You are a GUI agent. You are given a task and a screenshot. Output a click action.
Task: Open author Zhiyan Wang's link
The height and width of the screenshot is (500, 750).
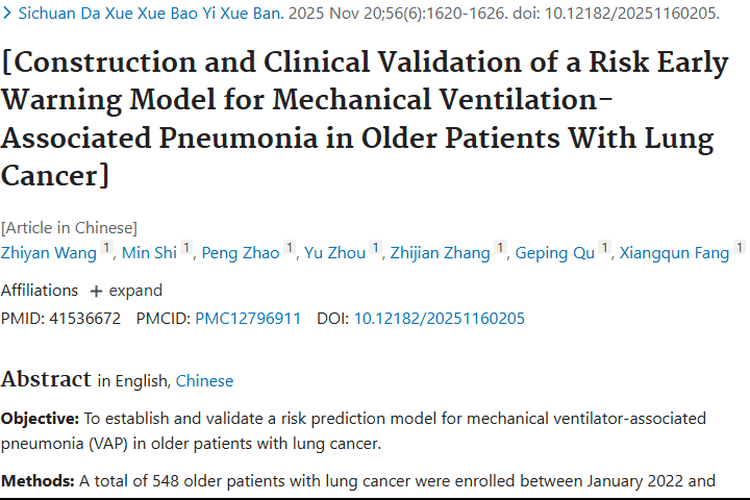(48, 253)
